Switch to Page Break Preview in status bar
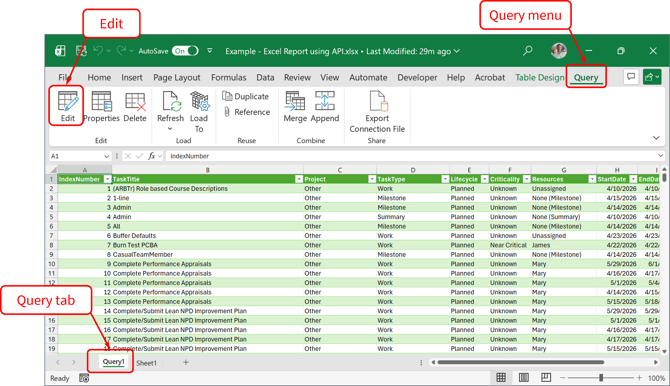Image resolution: width=670 pixels, height=386 pixels. click(x=546, y=377)
